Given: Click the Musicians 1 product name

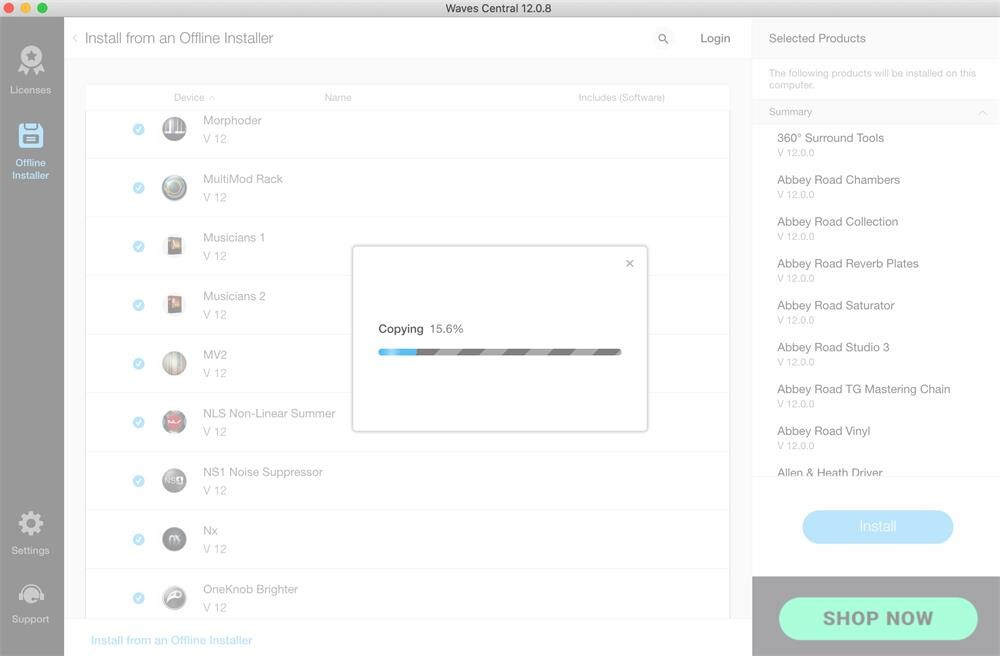Looking at the screenshot, I should click(x=233, y=238).
